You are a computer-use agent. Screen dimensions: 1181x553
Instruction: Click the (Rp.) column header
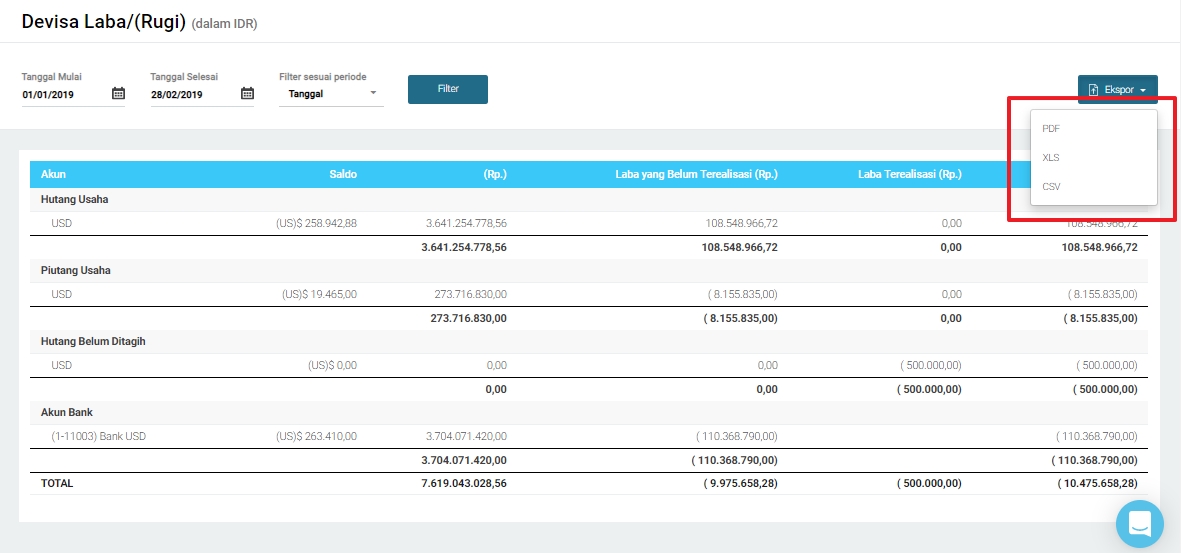pyautogui.click(x=495, y=174)
